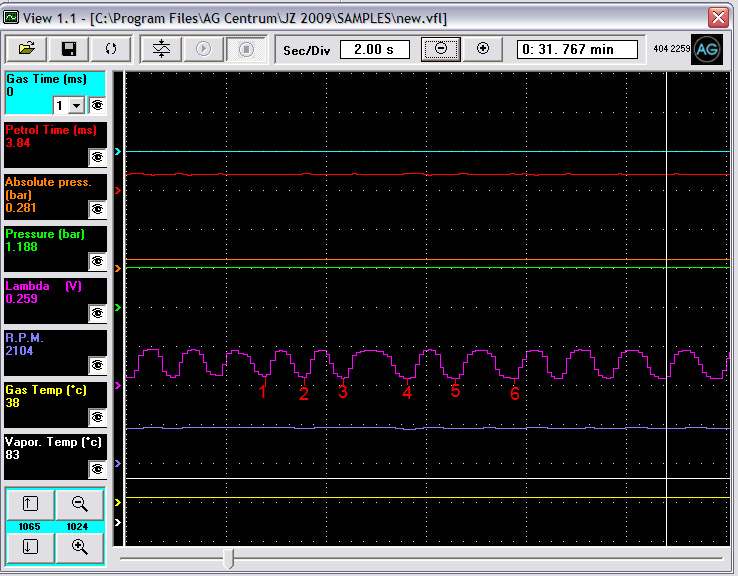738x576 pixels.
Task: Click the vertical zoom out magnifier
Action: point(80,505)
